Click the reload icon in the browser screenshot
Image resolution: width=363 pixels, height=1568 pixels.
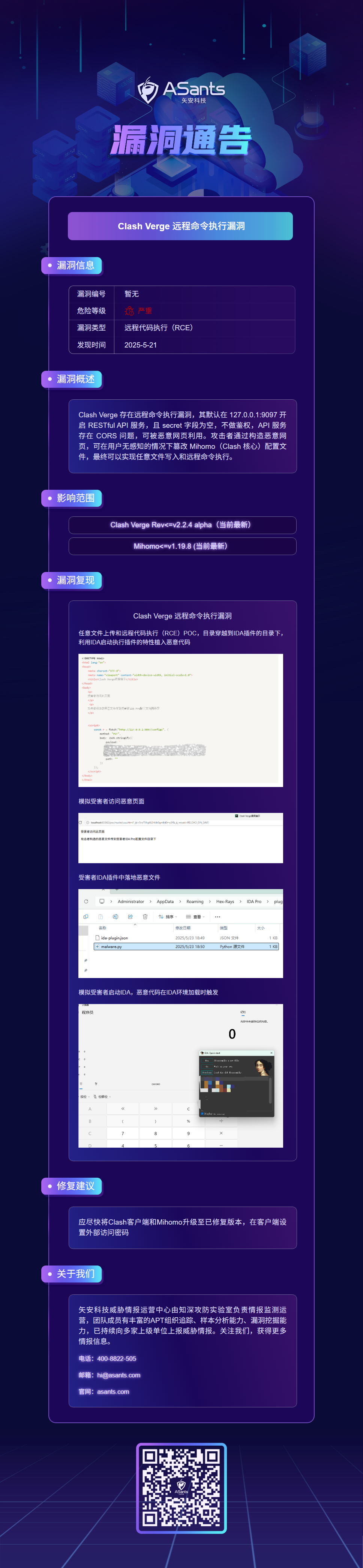[x=80, y=822]
